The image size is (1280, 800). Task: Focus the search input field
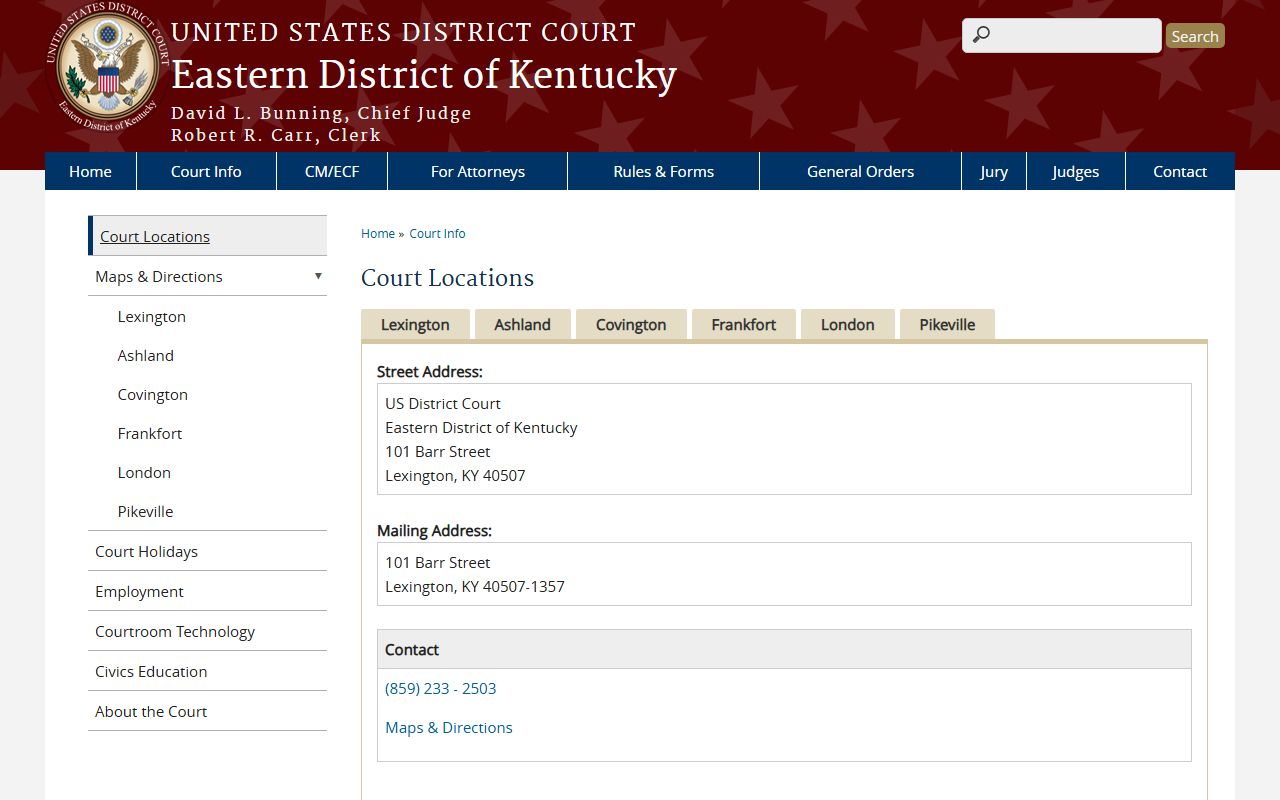[1062, 35]
